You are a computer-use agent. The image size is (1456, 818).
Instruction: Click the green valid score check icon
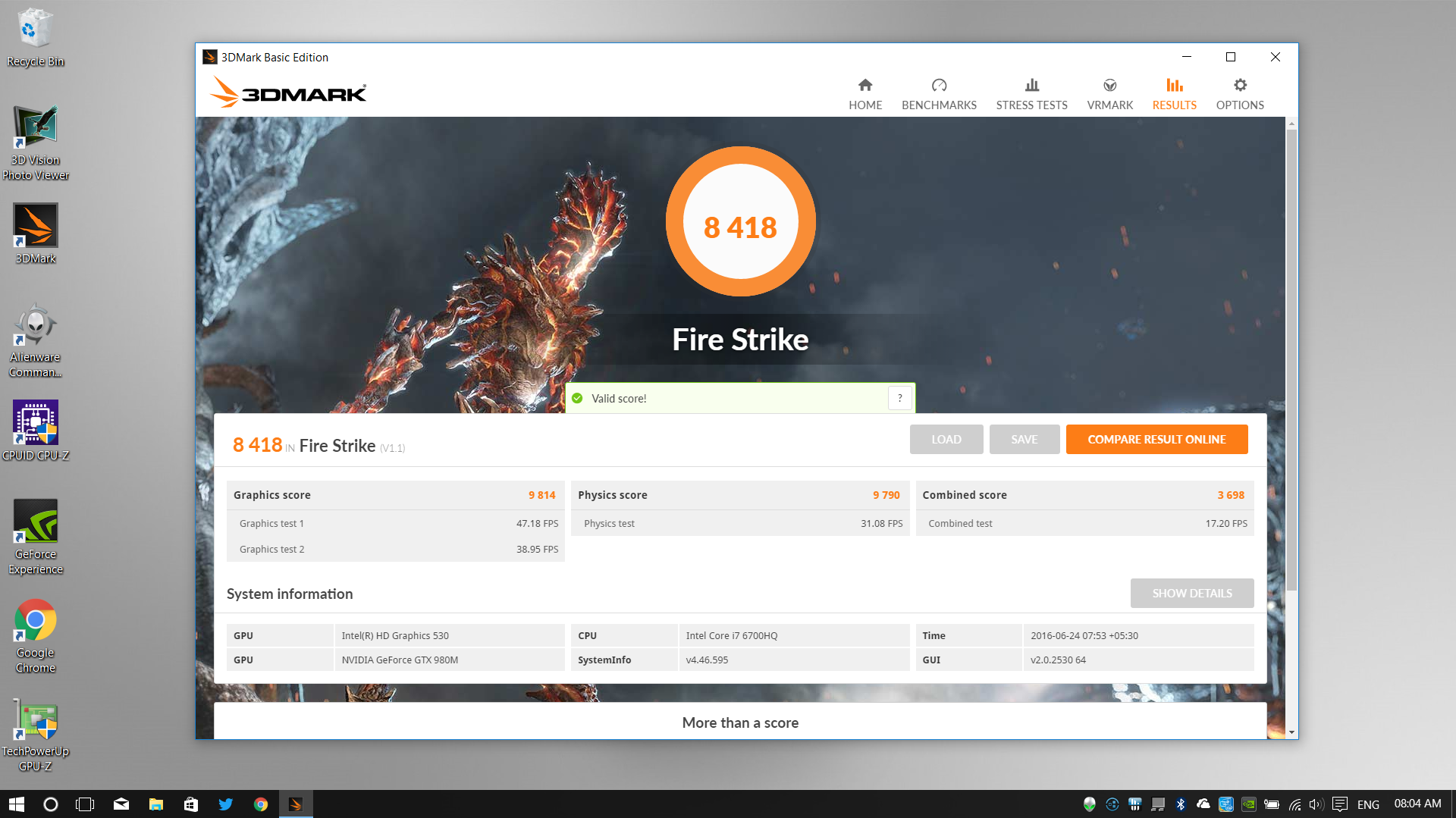pyautogui.click(x=577, y=398)
